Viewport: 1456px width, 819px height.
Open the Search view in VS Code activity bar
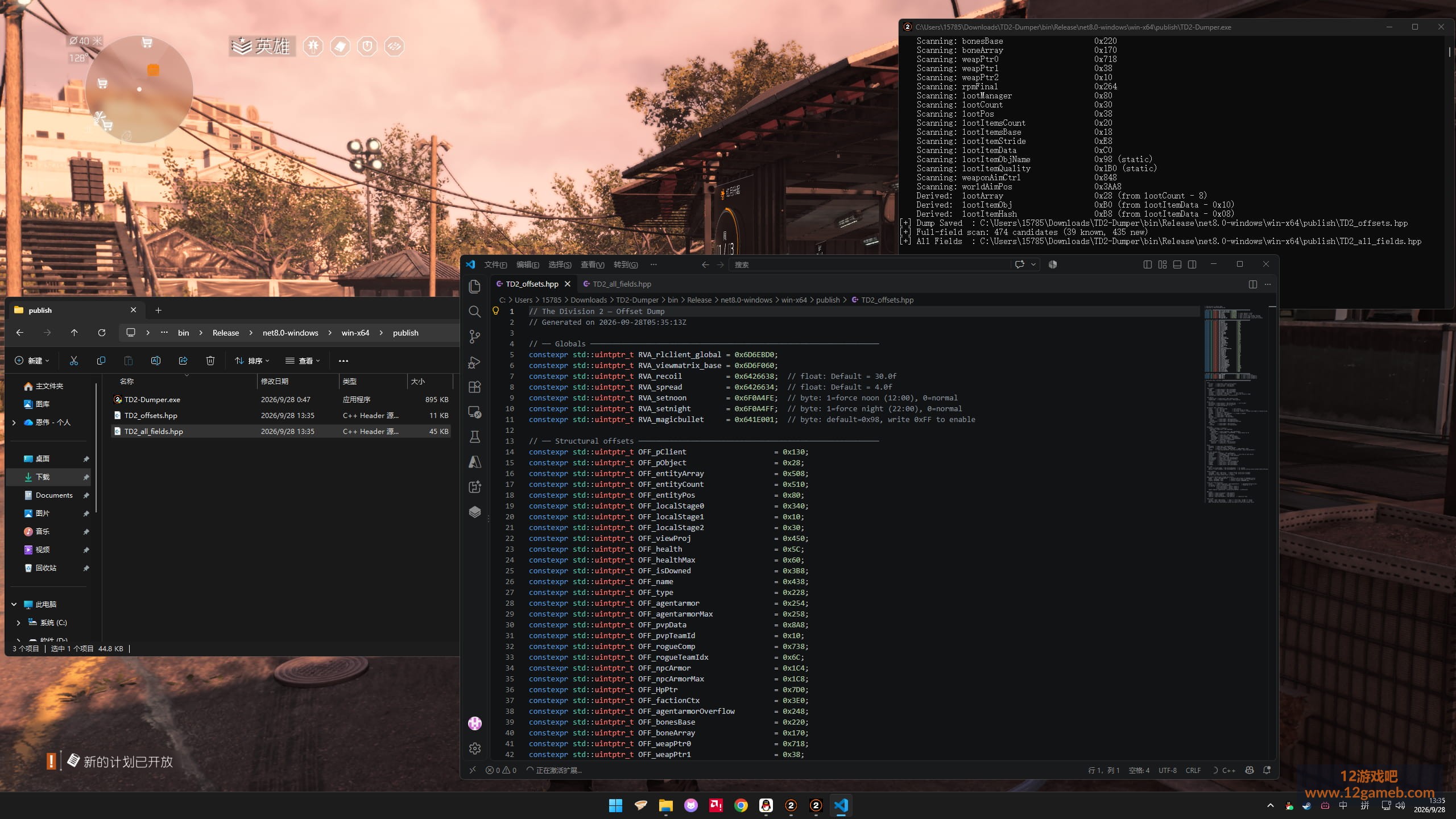[475, 312]
